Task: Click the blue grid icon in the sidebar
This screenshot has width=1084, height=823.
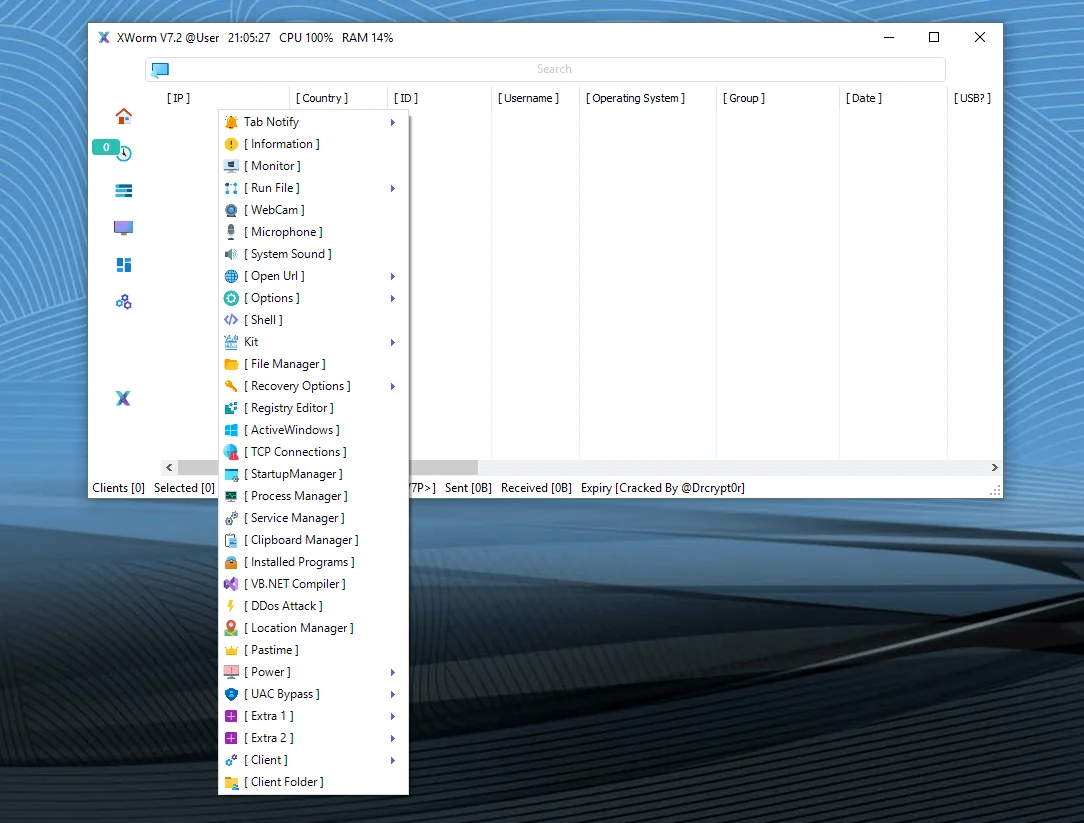Action: [123, 264]
